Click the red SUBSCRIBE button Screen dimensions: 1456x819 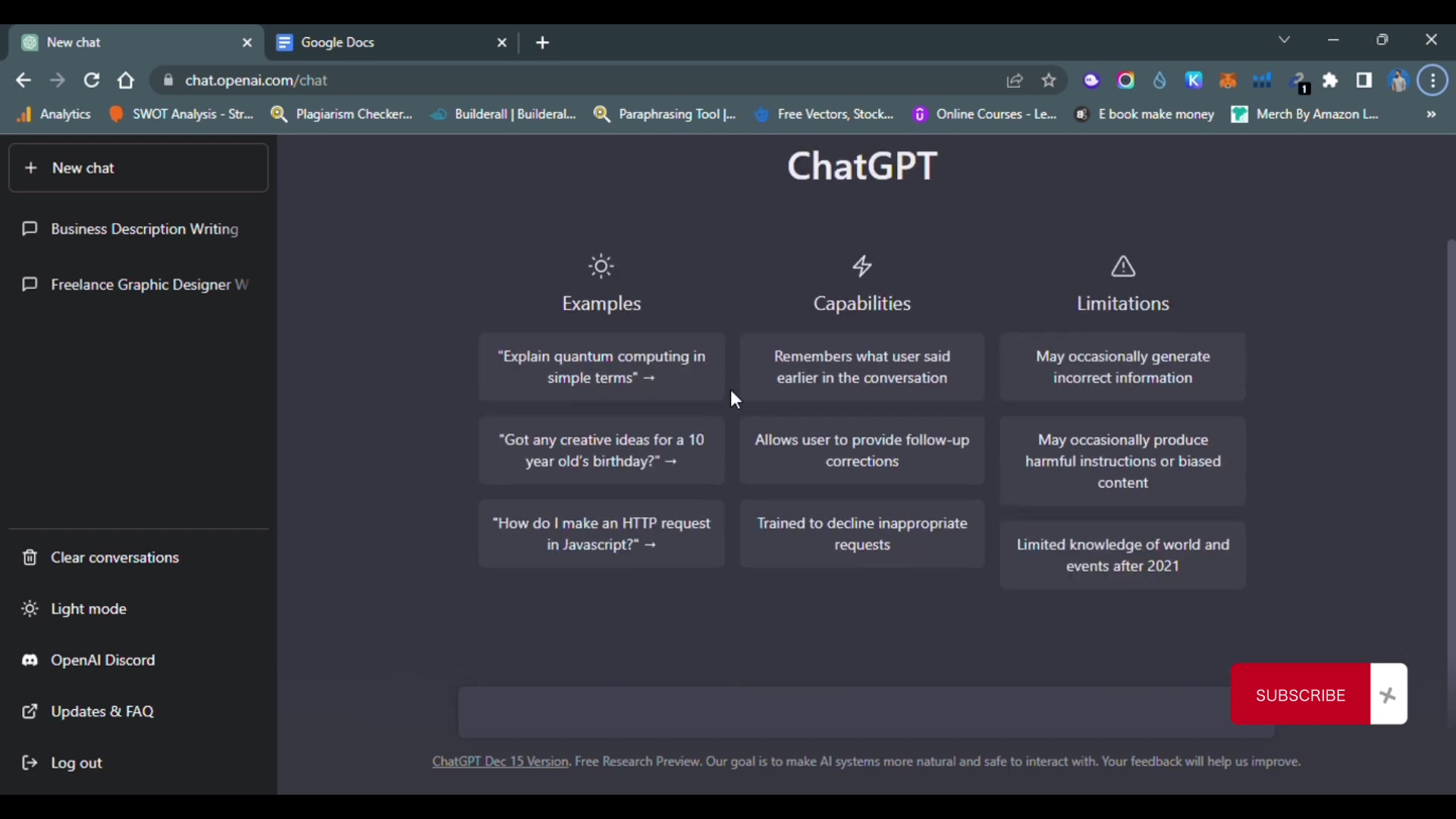1301,695
